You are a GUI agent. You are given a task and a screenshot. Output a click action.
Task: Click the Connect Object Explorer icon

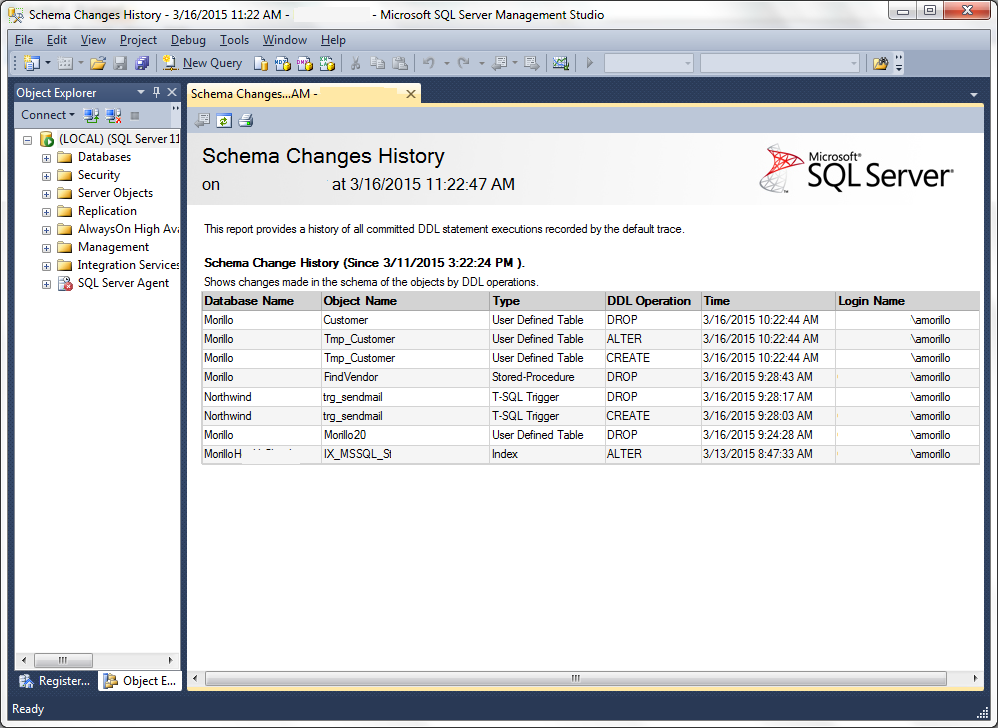(x=92, y=115)
